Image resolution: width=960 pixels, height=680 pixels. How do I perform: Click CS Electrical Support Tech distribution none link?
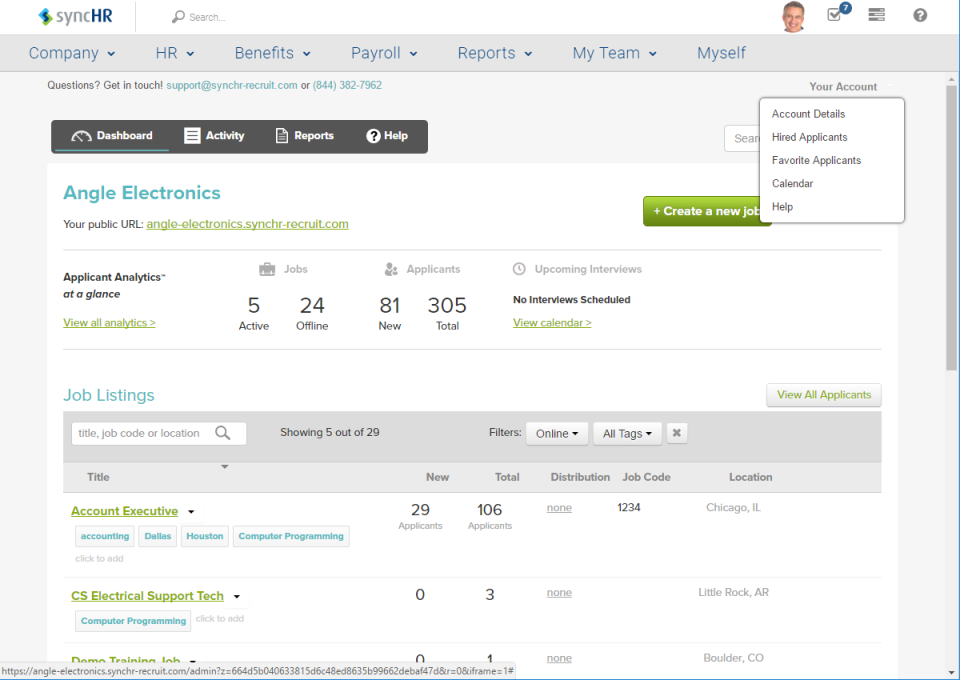click(x=559, y=592)
